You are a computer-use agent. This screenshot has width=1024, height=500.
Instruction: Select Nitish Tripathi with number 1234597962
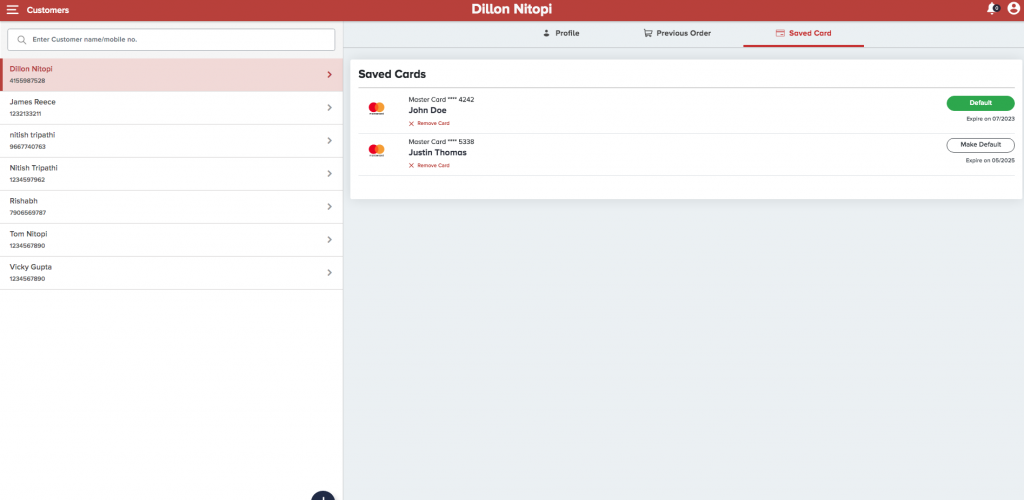tap(150, 174)
